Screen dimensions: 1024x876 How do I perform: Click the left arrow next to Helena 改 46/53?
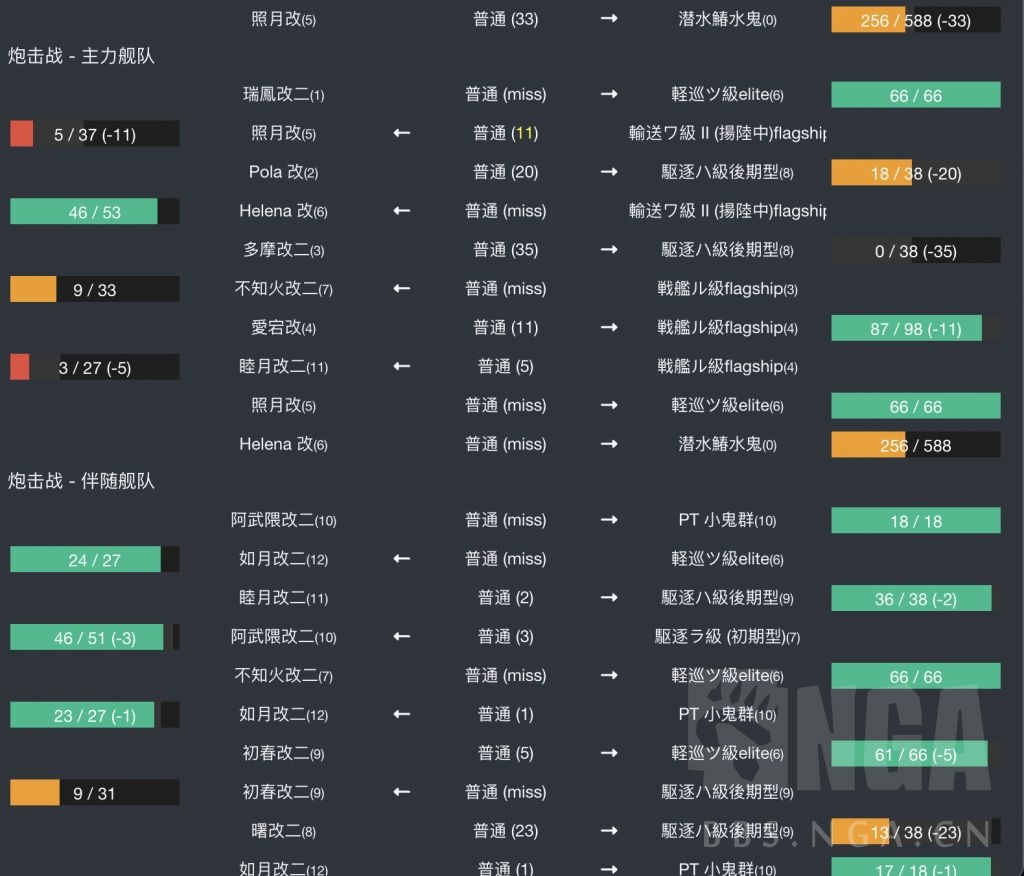[401, 211]
